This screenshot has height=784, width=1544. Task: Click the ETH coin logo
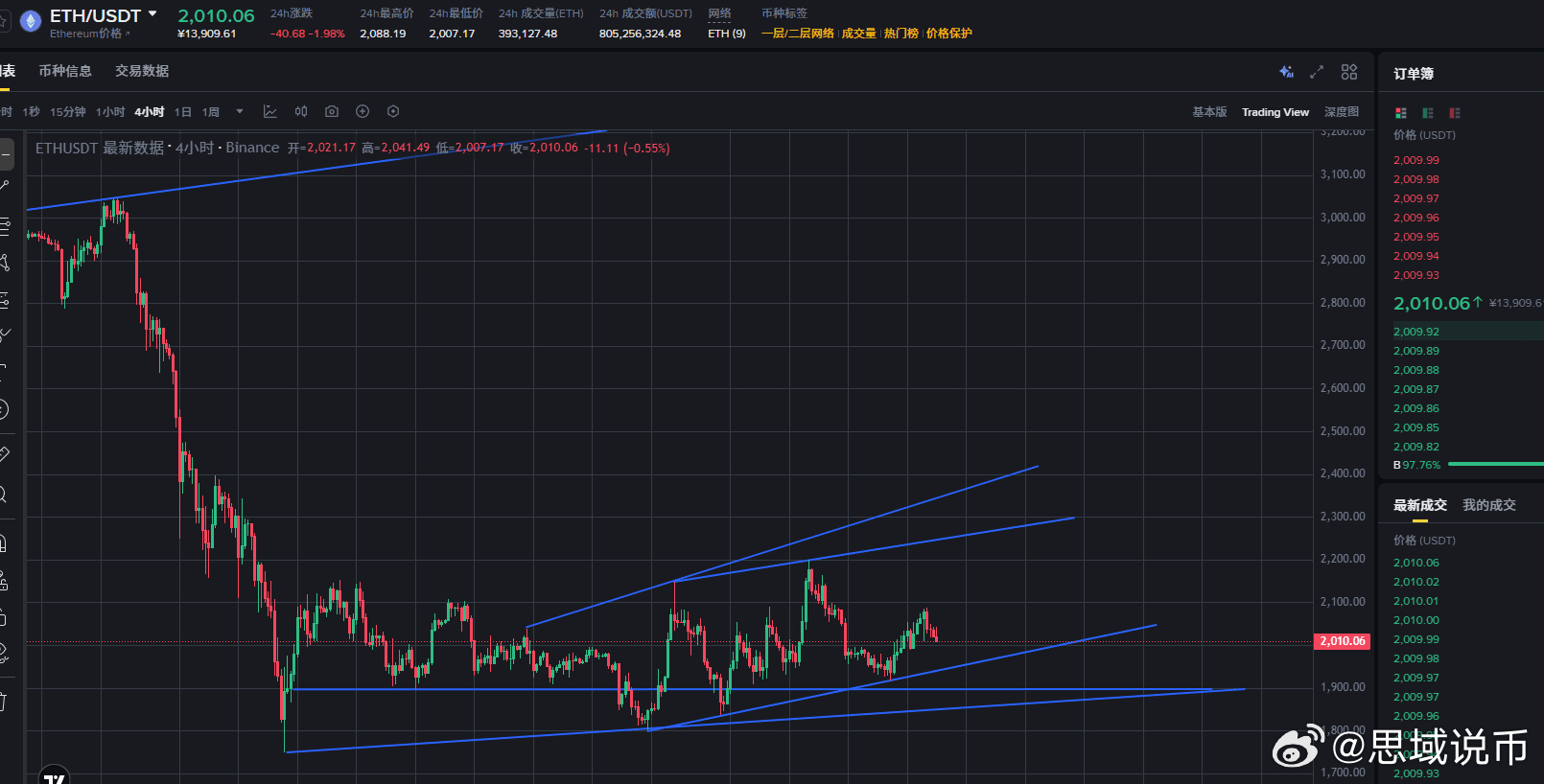(31, 21)
